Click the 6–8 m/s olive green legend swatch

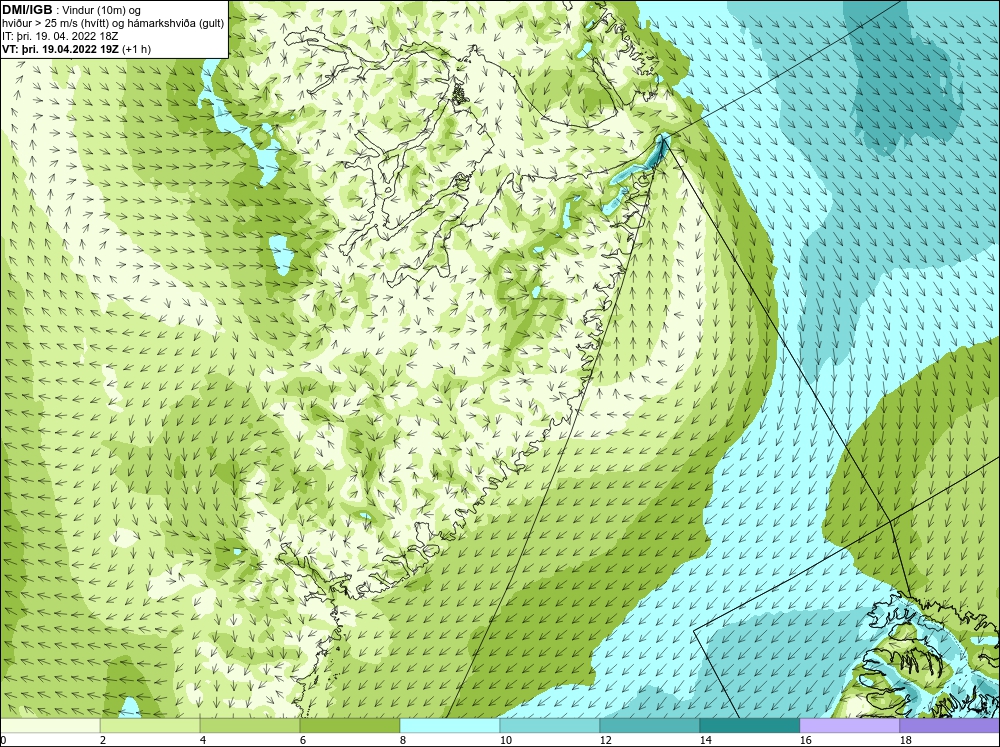(x=350, y=725)
